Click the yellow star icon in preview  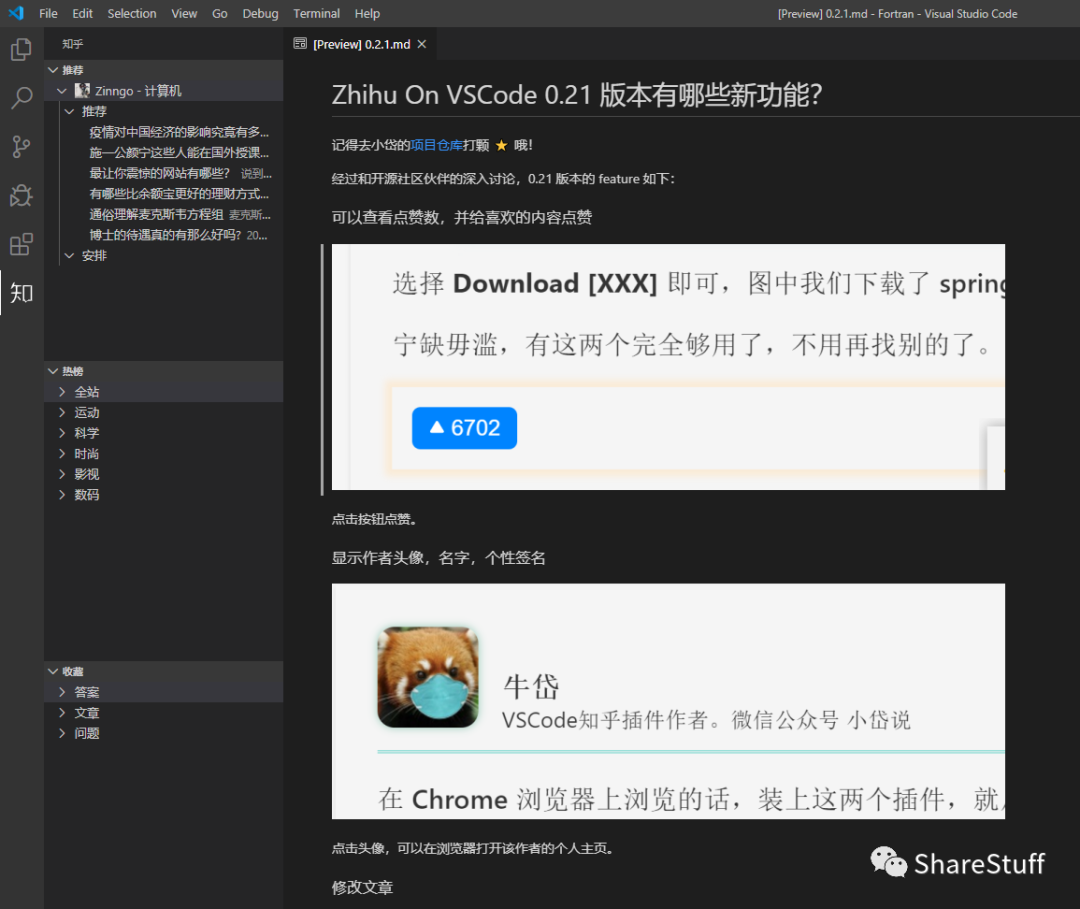coord(501,145)
